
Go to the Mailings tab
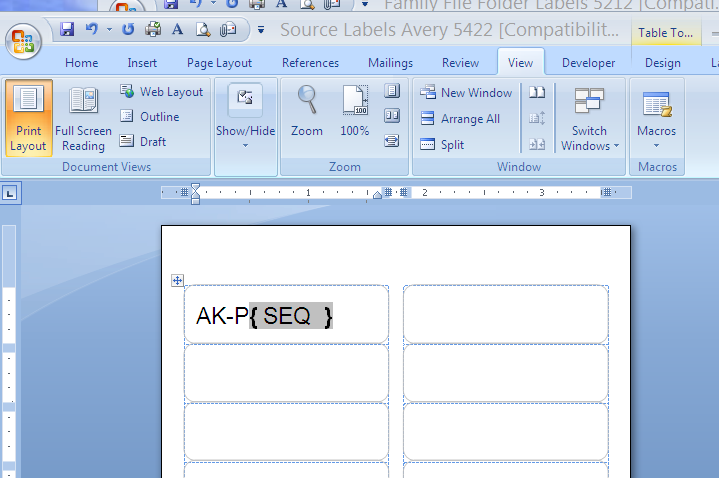(x=390, y=63)
